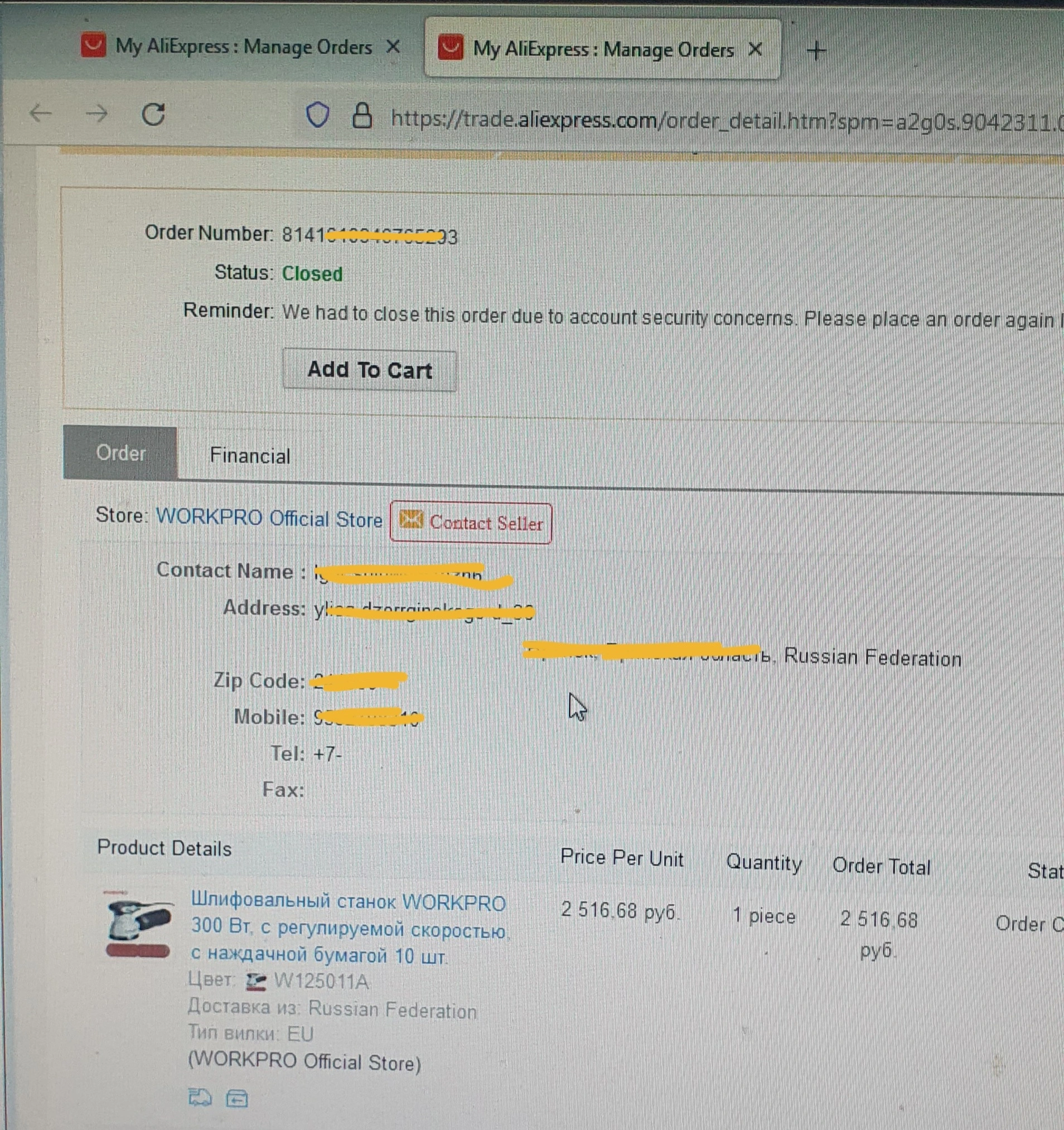Screen dimensions: 1064x1130
Task: Click the Order Total amount cell
Action: 879,934
